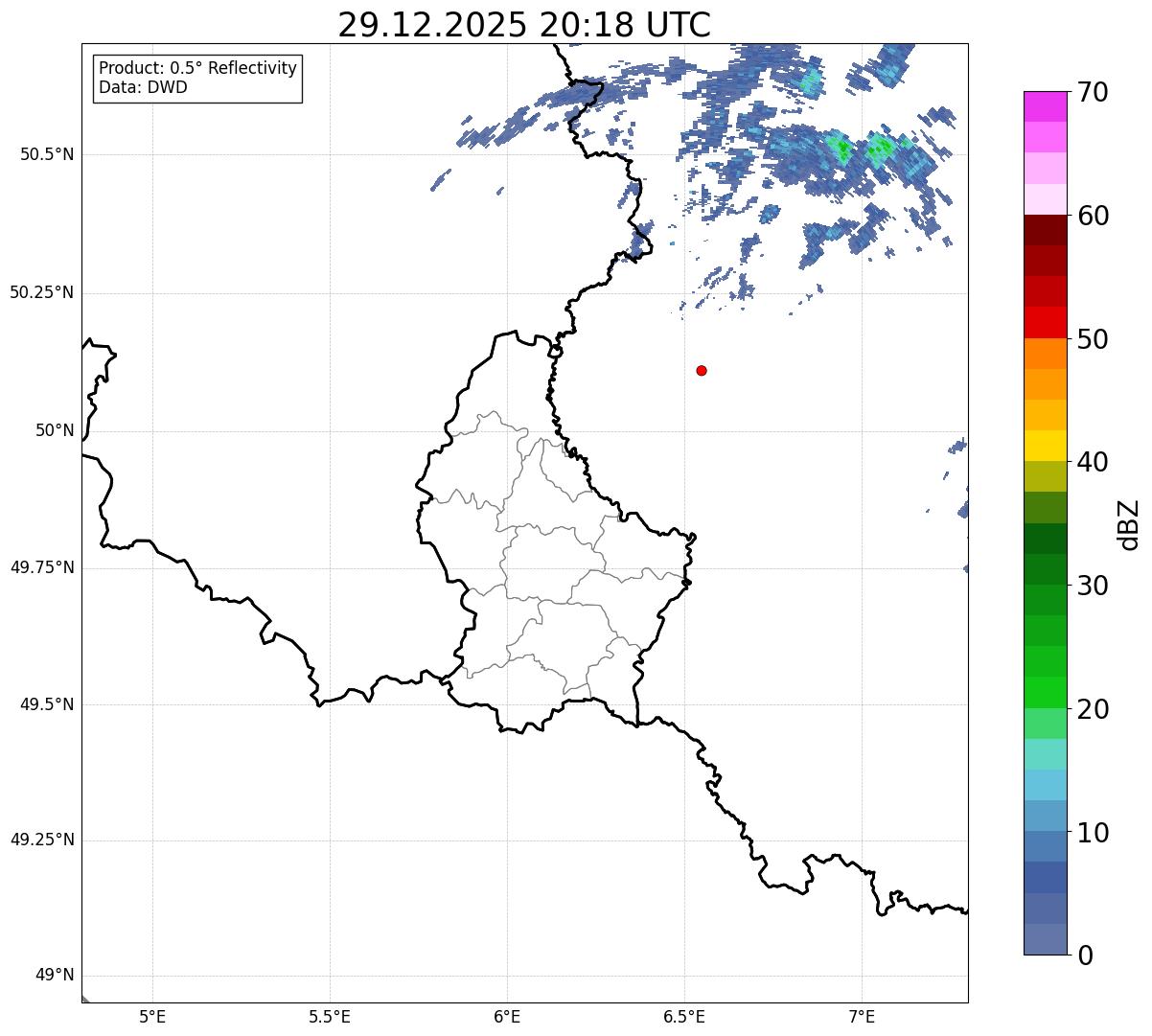Click the 7°E longitude label
The height and width of the screenshot is (1036, 1152).
tap(862, 1016)
